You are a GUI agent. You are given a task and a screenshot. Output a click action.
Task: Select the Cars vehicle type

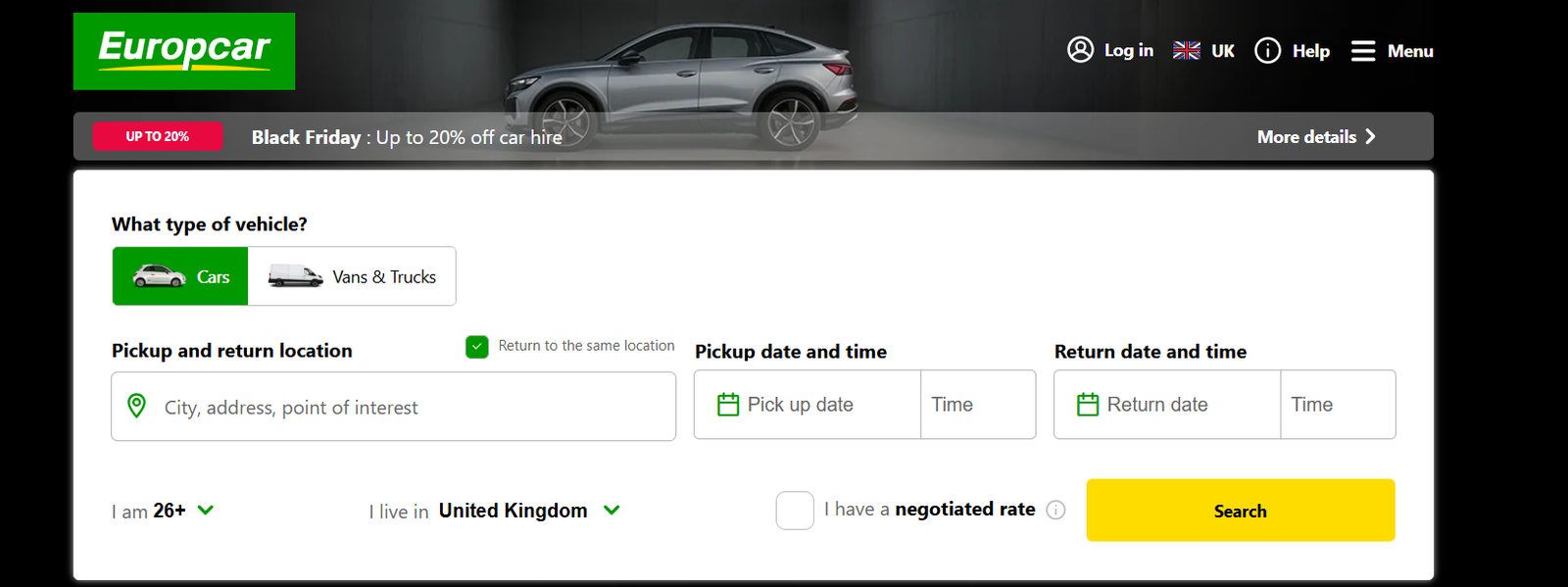coord(180,276)
